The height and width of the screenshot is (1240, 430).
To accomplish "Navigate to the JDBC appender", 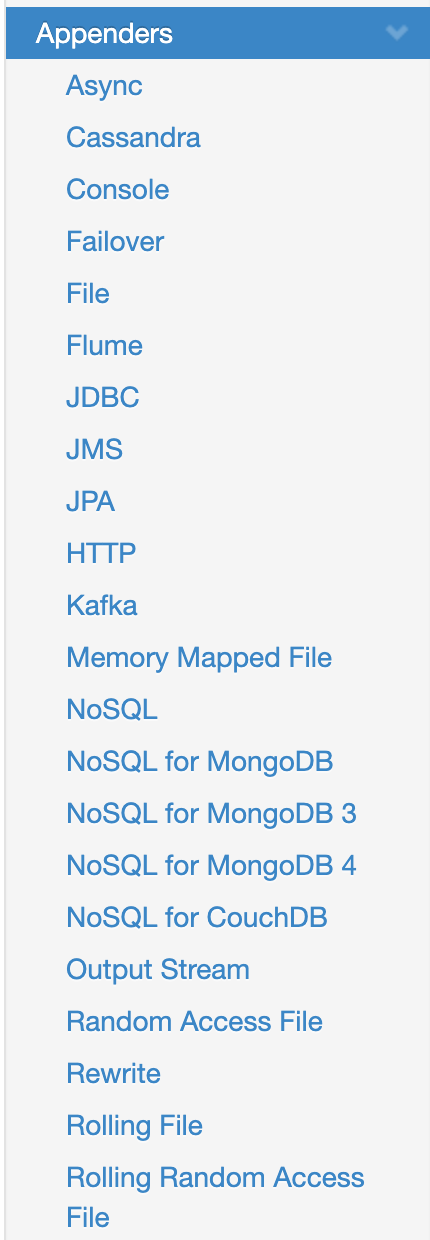I will pos(103,398).
